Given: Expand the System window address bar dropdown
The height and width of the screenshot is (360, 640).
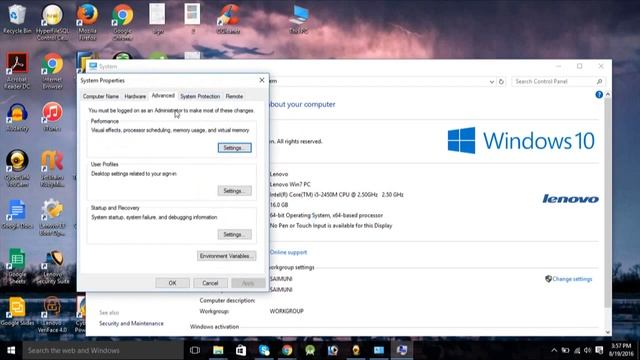Looking at the screenshot, I should (491, 82).
